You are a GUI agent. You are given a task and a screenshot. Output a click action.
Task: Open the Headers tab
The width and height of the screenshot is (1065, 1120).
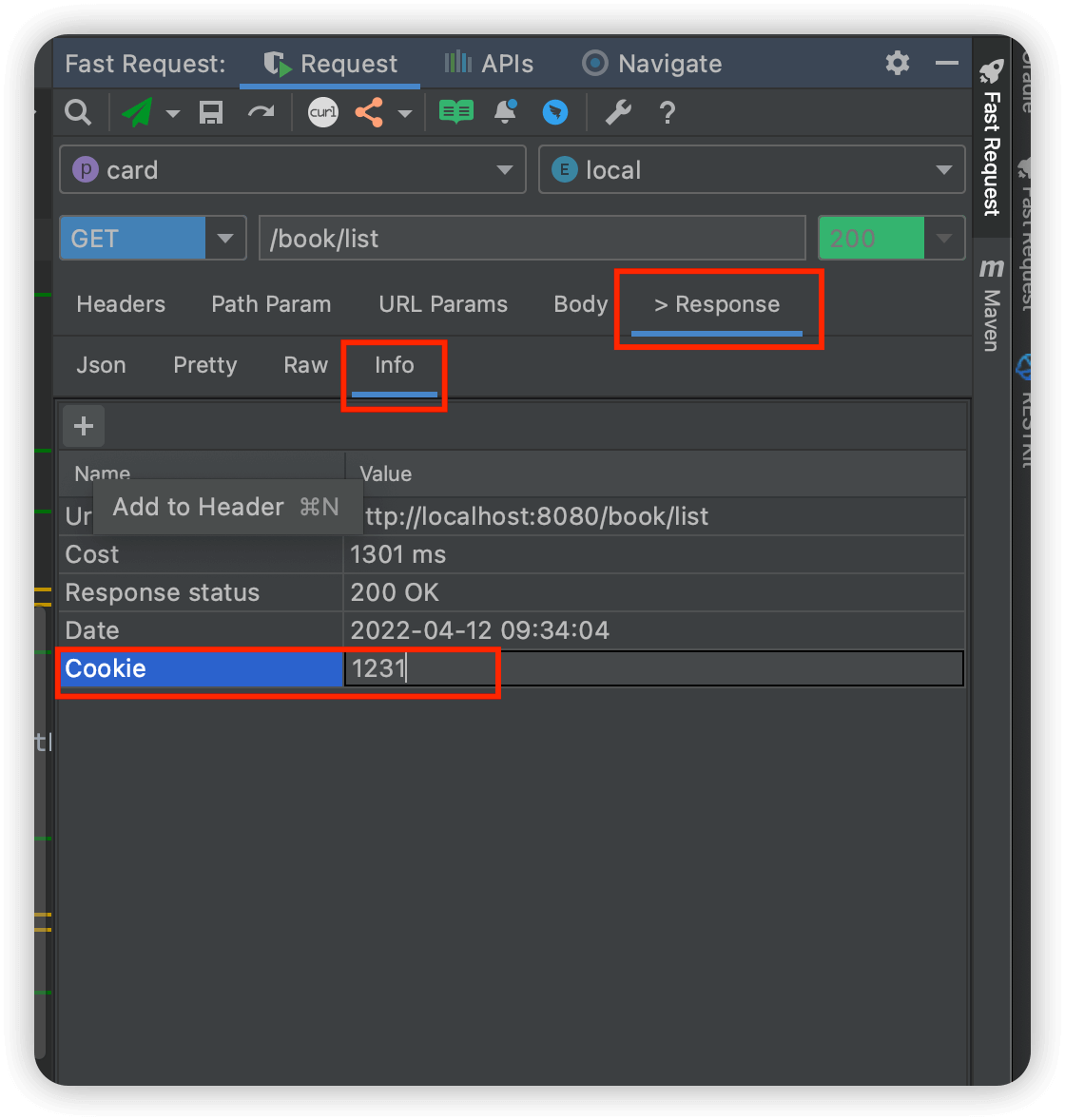pyautogui.click(x=121, y=304)
